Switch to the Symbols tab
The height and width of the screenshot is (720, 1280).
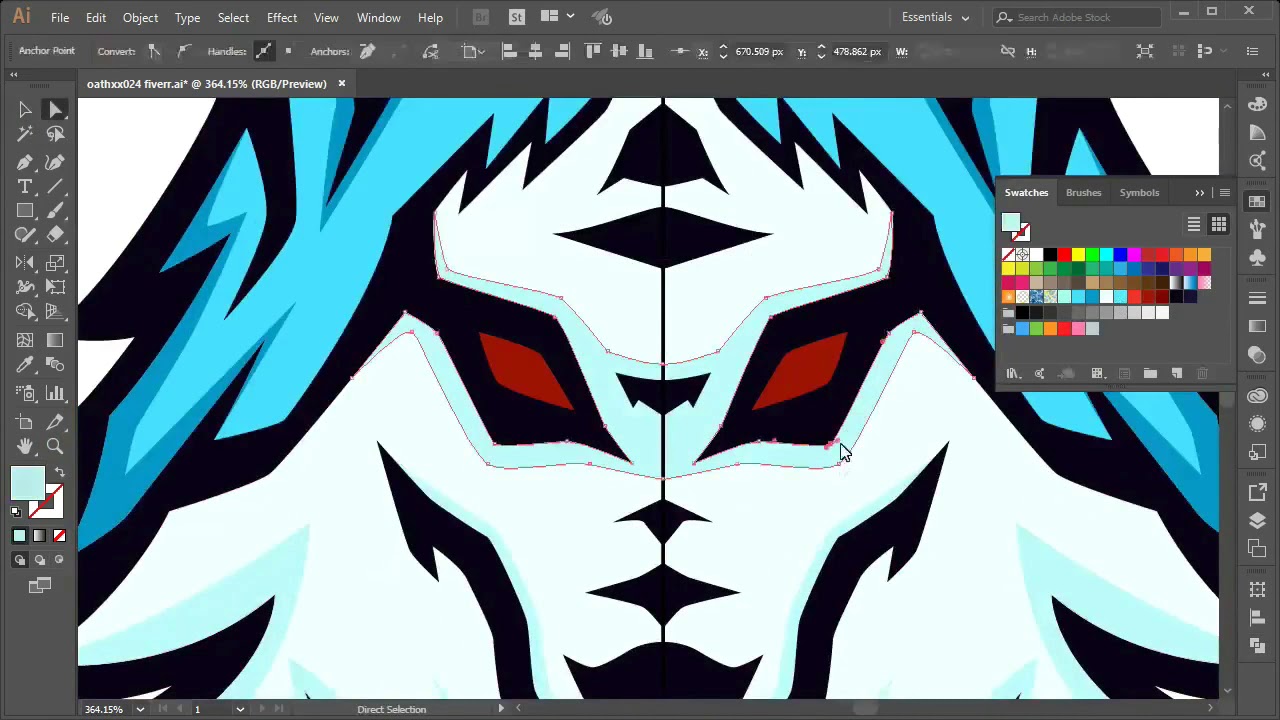click(1139, 192)
